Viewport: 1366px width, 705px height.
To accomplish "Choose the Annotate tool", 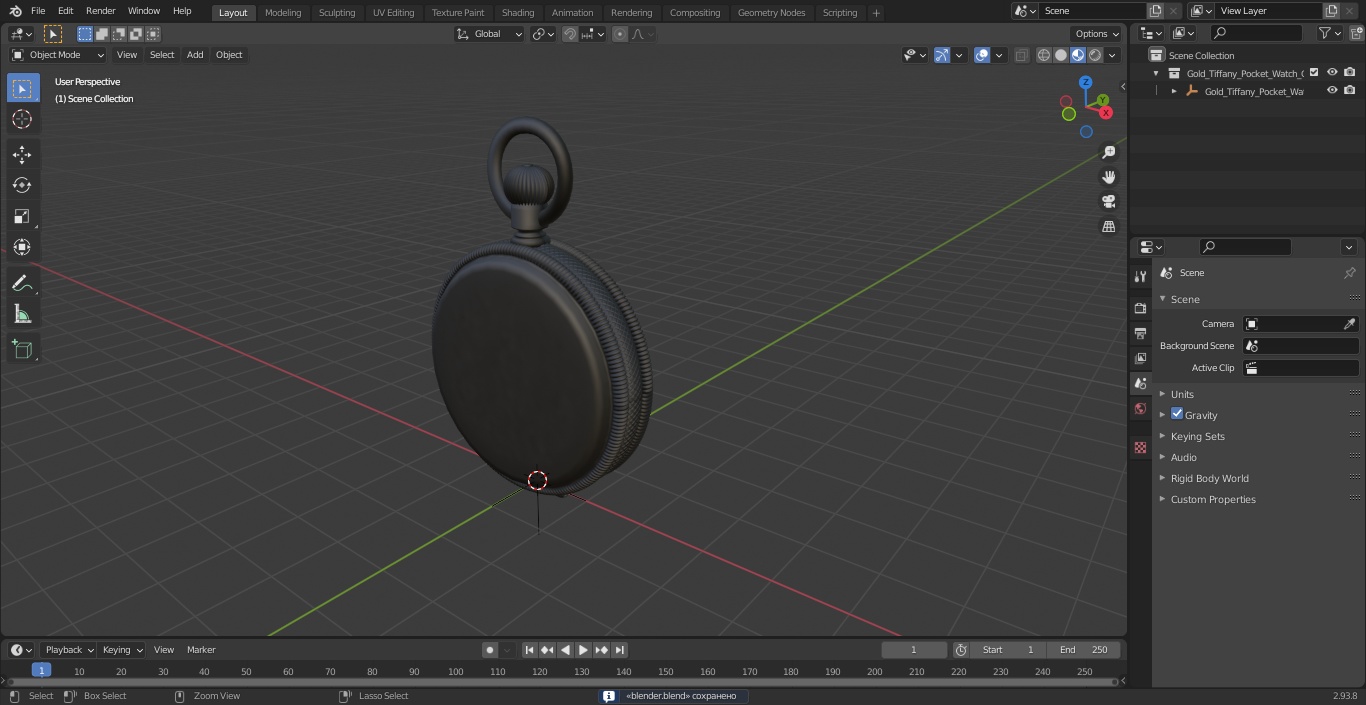I will [22, 283].
